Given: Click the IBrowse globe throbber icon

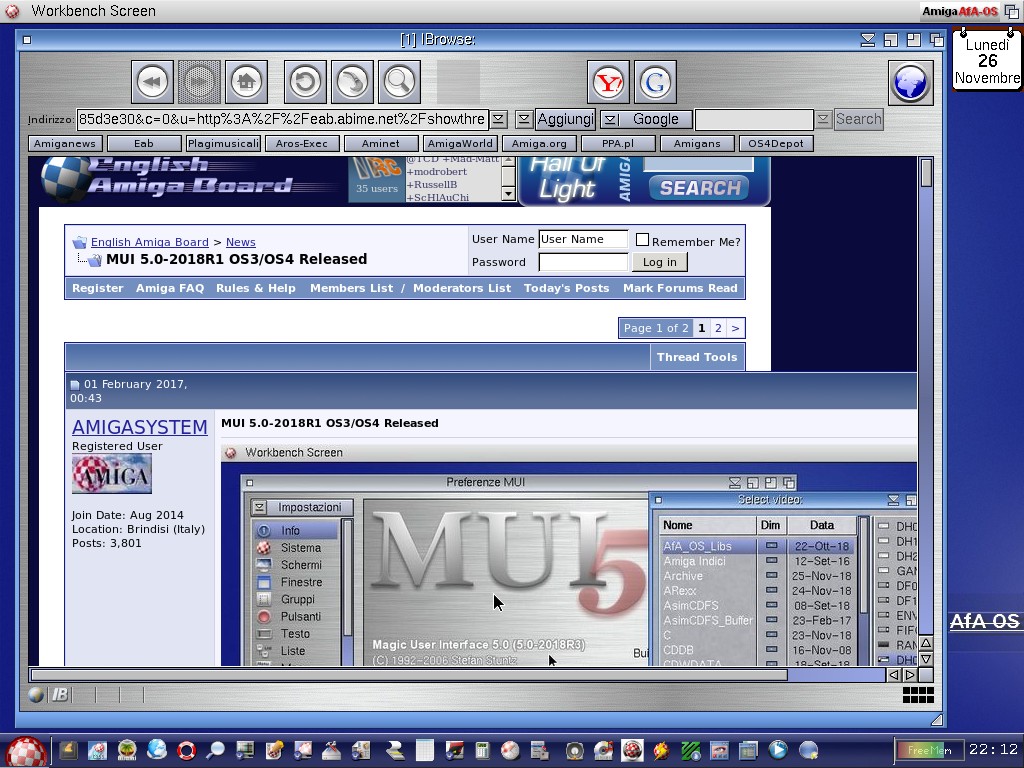Looking at the screenshot, I should 910,82.
